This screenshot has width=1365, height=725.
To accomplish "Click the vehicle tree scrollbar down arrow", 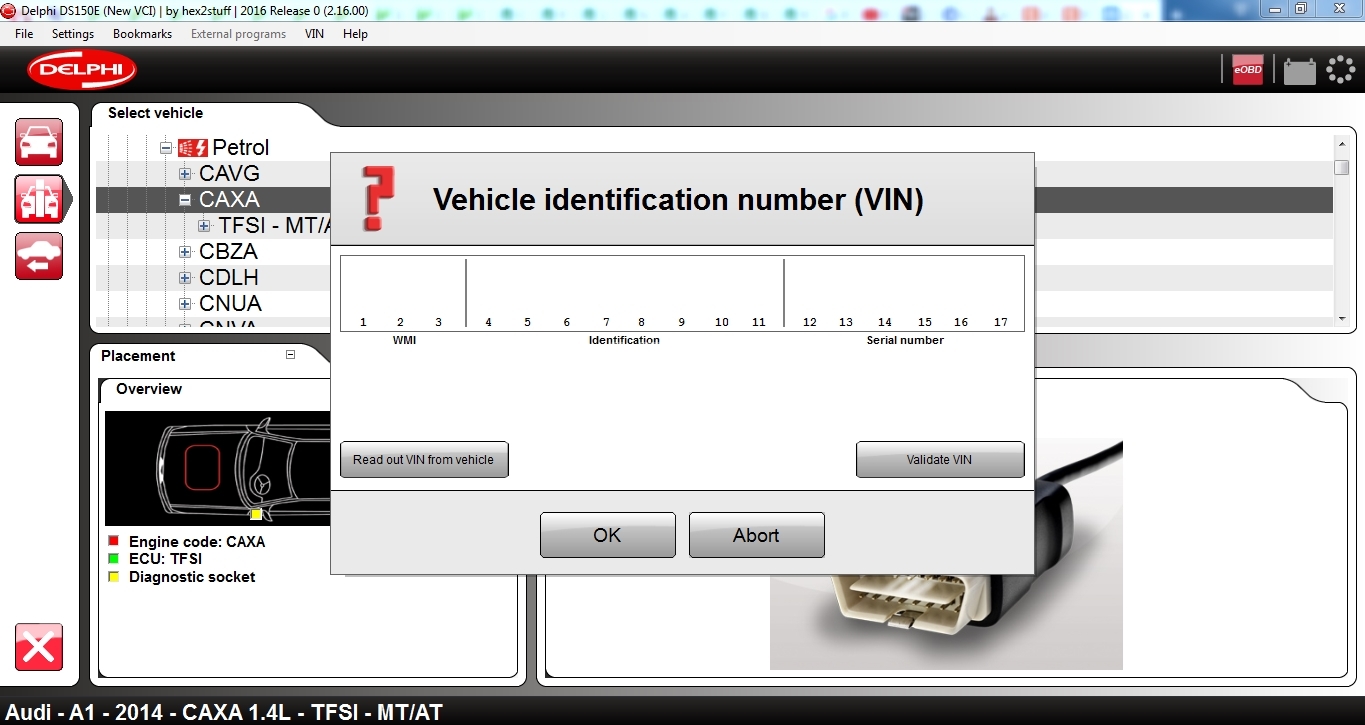I will [x=1342, y=318].
